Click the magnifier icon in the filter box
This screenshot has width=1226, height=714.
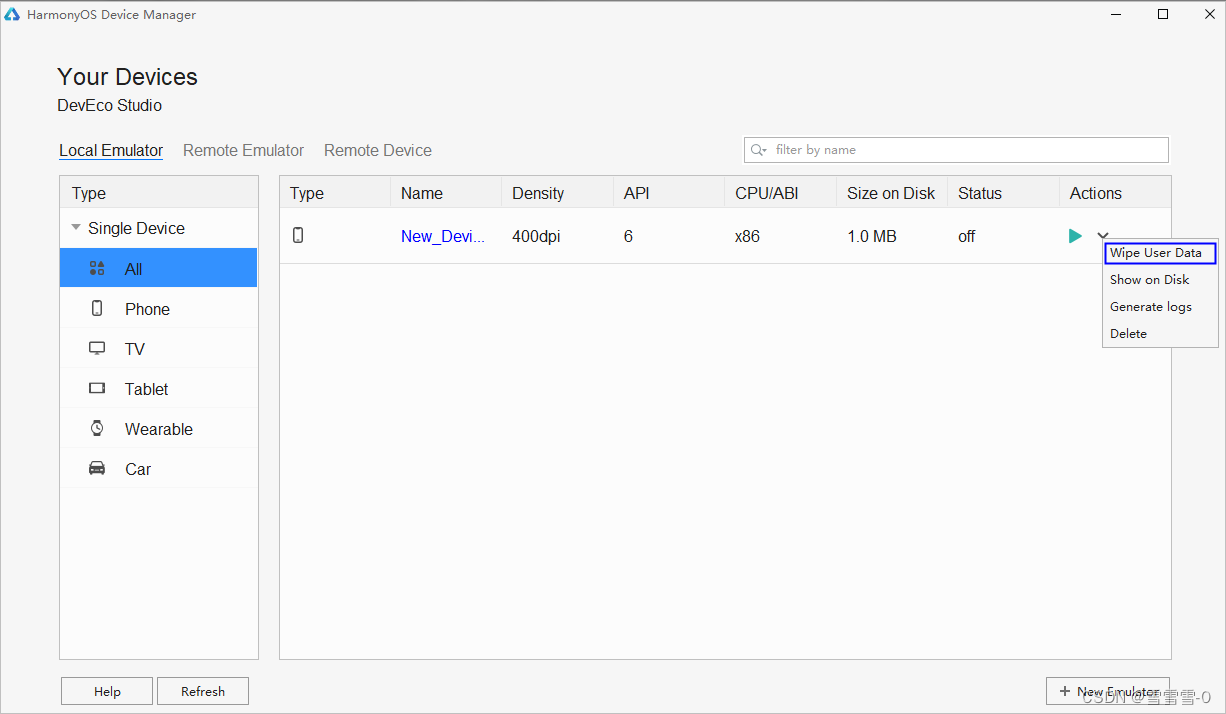point(760,150)
